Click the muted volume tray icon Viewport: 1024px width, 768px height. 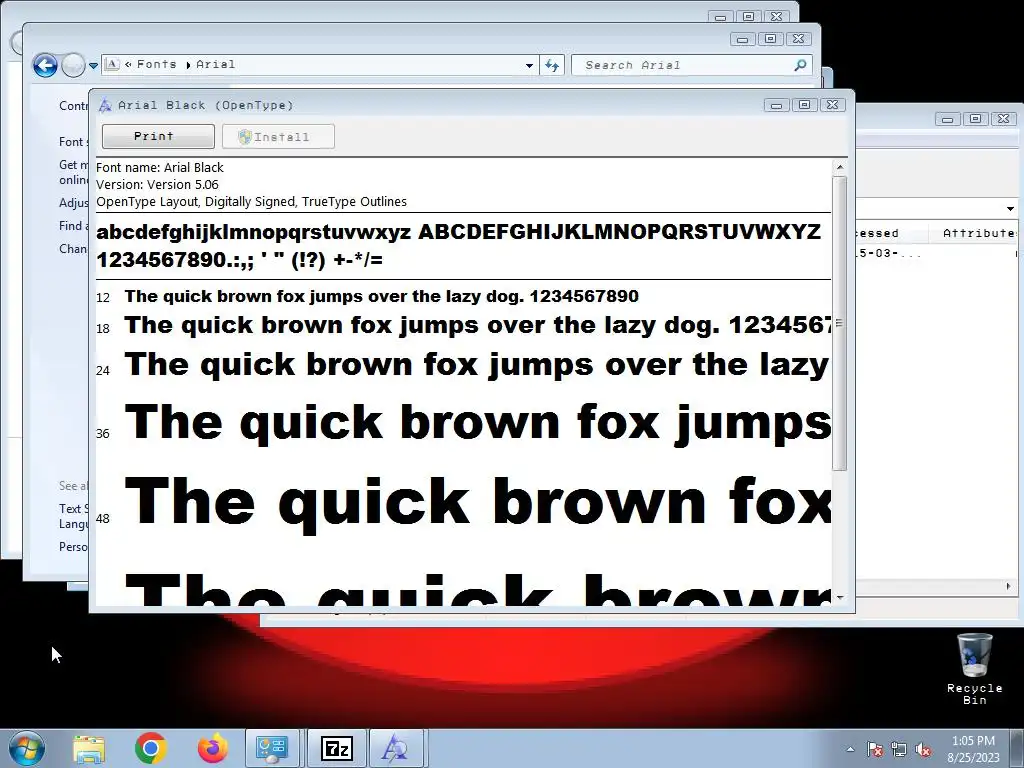tap(923, 750)
